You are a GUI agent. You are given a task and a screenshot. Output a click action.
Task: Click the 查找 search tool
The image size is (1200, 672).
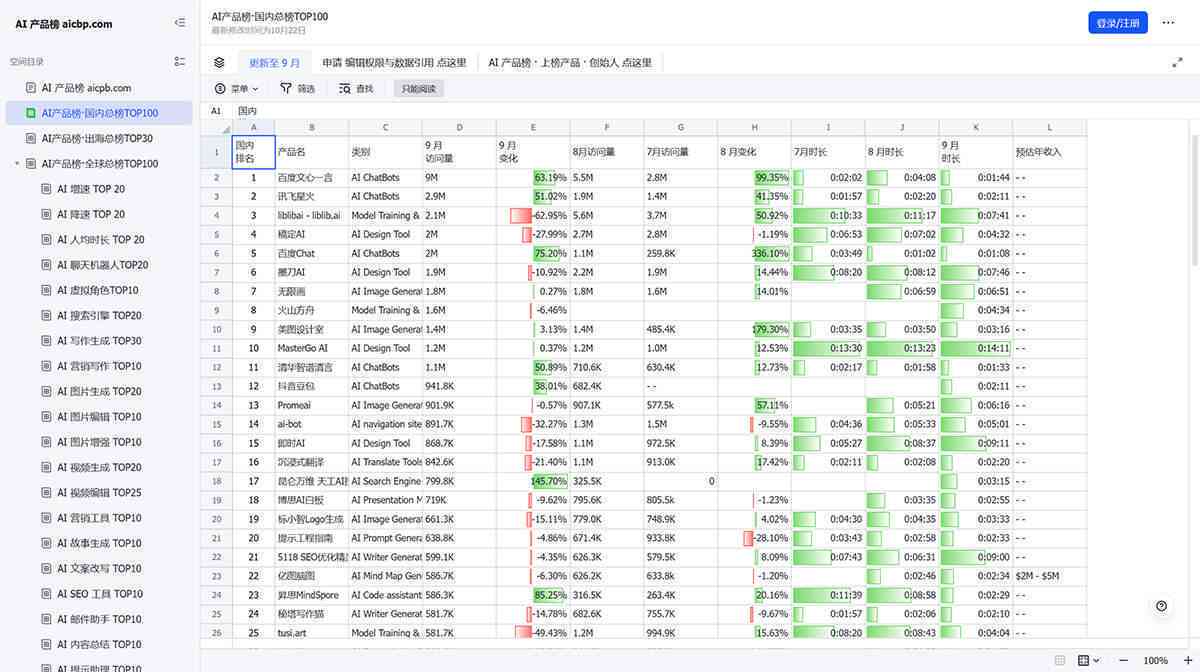click(x=356, y=89)
